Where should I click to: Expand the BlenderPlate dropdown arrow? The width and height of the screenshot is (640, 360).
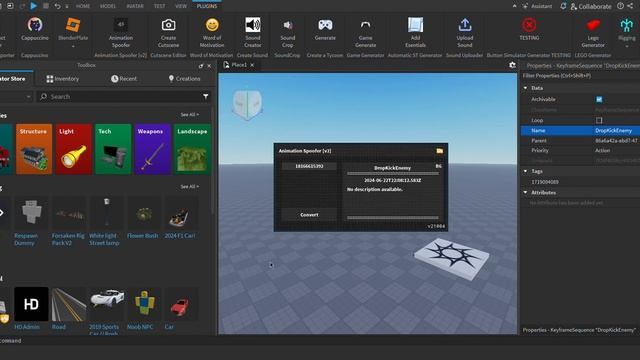click(73, 47)
